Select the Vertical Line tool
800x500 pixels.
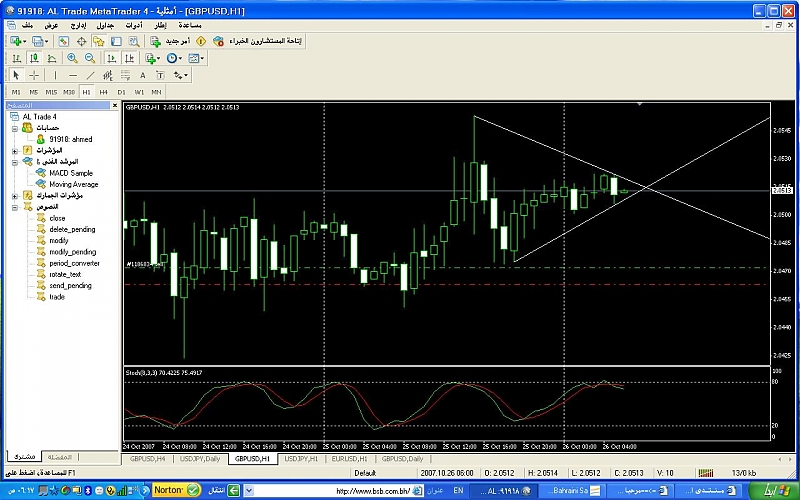[55, 75]
